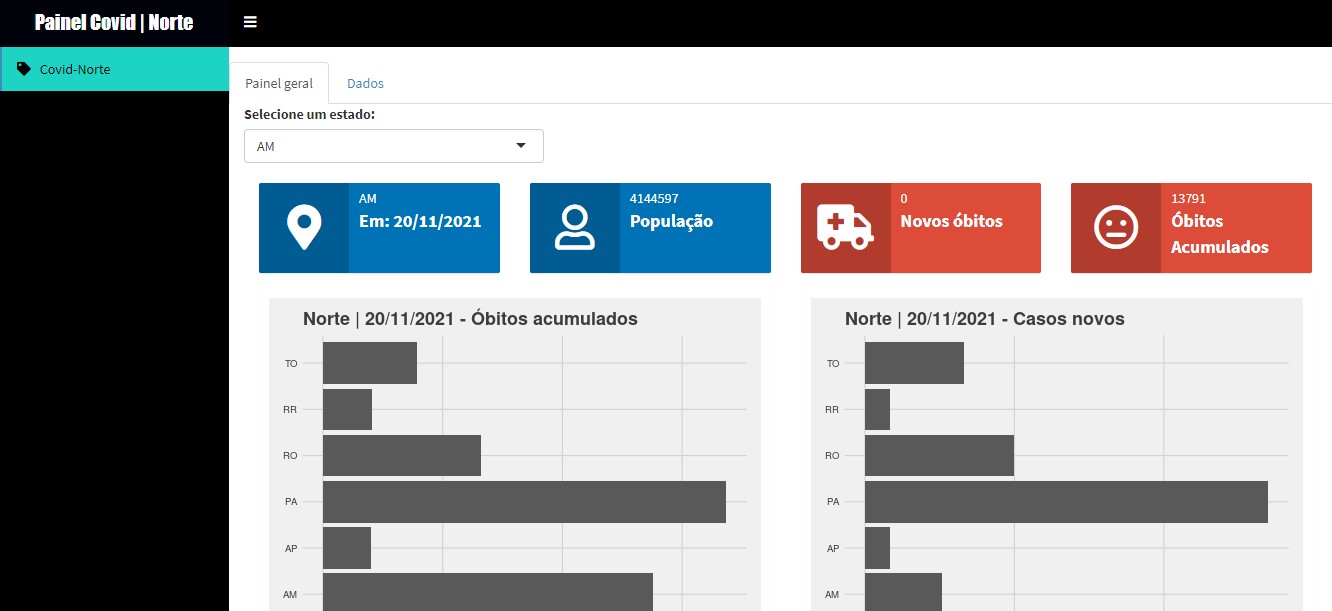Image resolution: width=1332 pixels, height=611 pixels.
Task: Click the neutral face icon for Óbitos Acumulados
Action: (x=1115, y=228)
